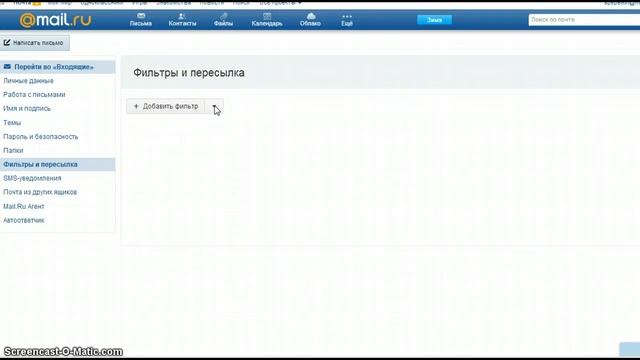Screen dimensions: 640x360
Task: Open Автоответчик settings
Action: pyautogui.click(x=24, y=220)
